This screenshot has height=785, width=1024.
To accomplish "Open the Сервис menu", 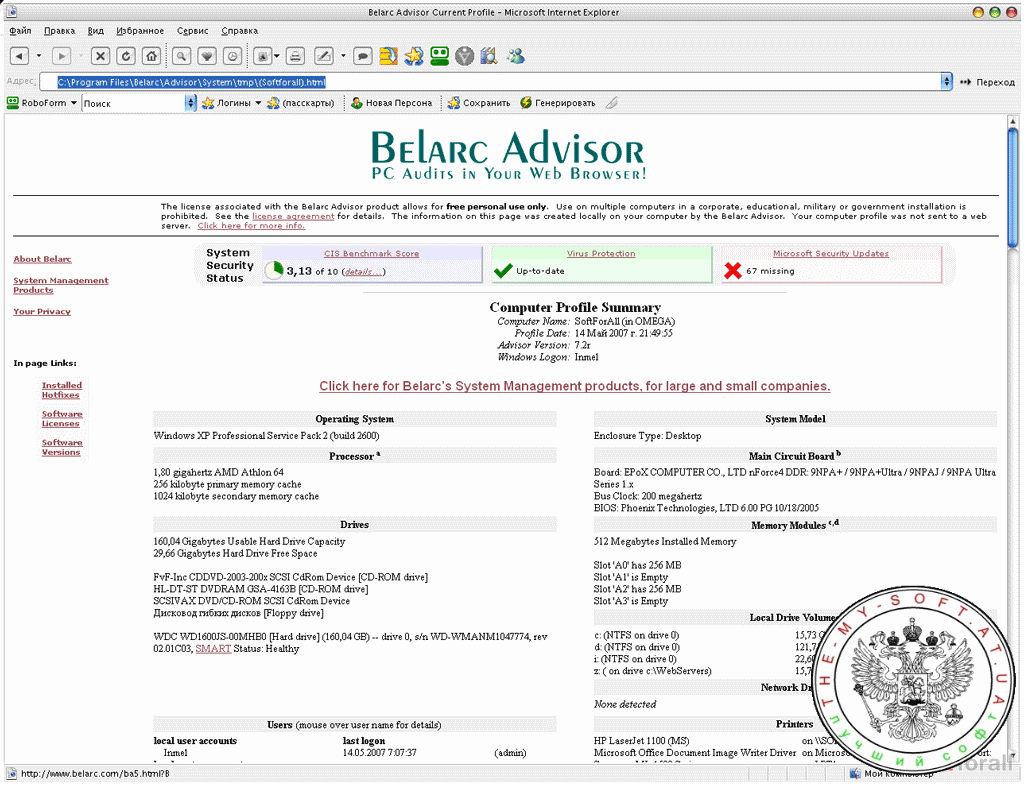I will coord(192,31).
